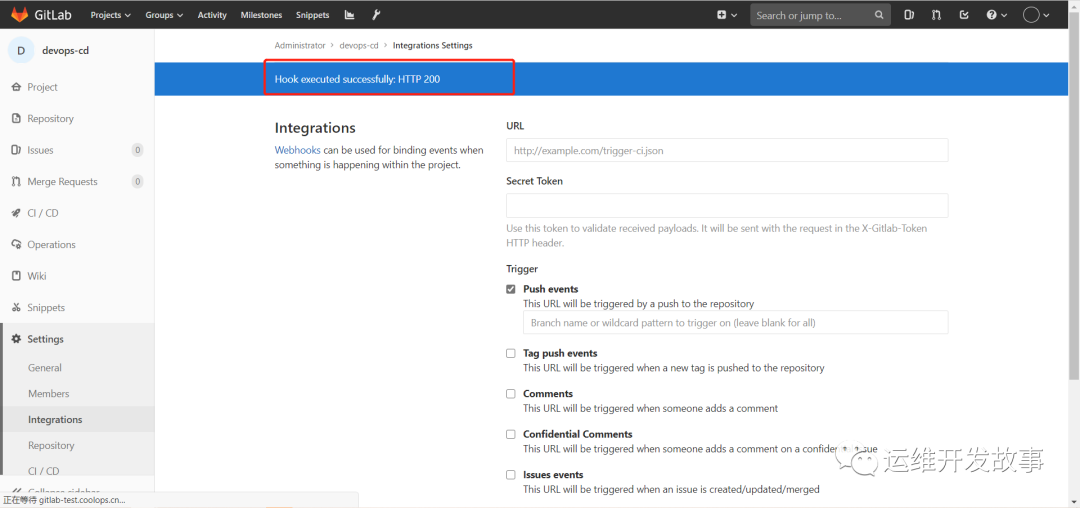The height and width of the screenshot is (508, 1080).
Task: Click the Repository file icon in the sidebar
Action: tap(17, 118)
